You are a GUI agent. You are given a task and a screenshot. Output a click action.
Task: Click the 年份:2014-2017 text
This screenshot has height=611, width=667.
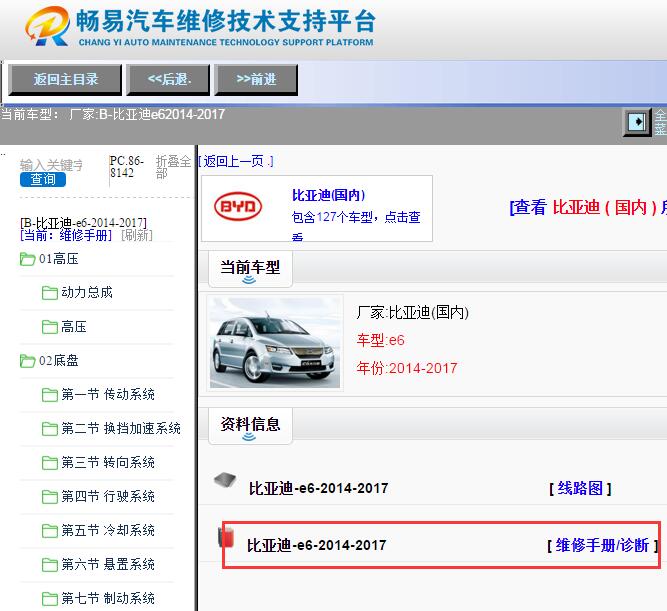point(407,368)
